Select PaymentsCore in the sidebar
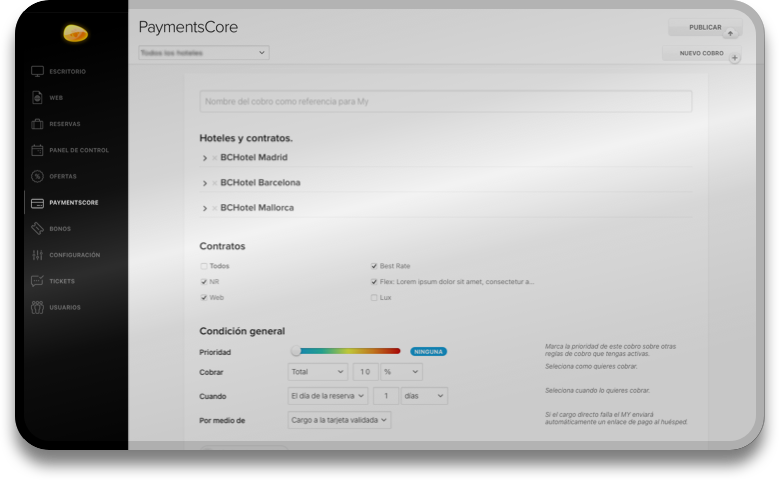 (x=74, y=203)
